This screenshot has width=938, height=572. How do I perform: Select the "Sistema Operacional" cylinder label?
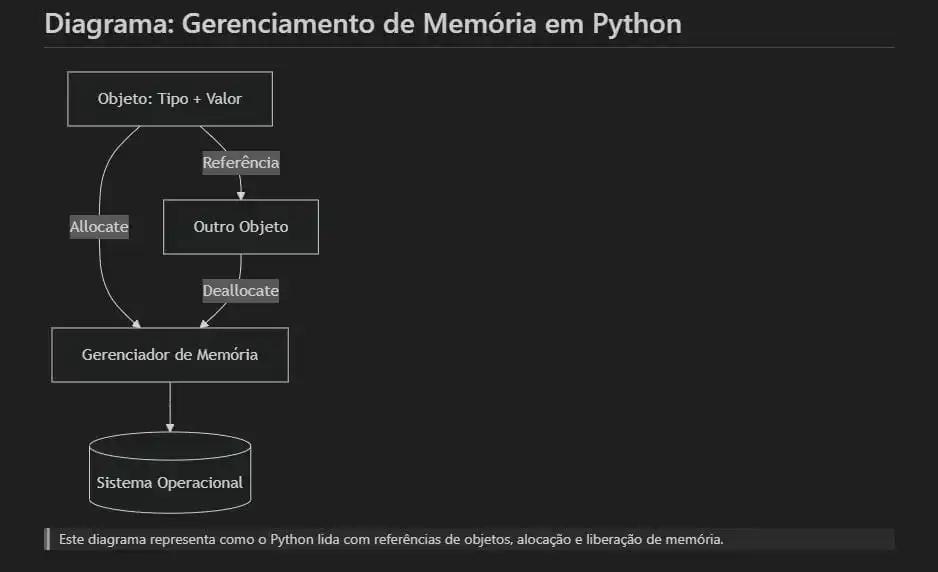pos(170,482)
